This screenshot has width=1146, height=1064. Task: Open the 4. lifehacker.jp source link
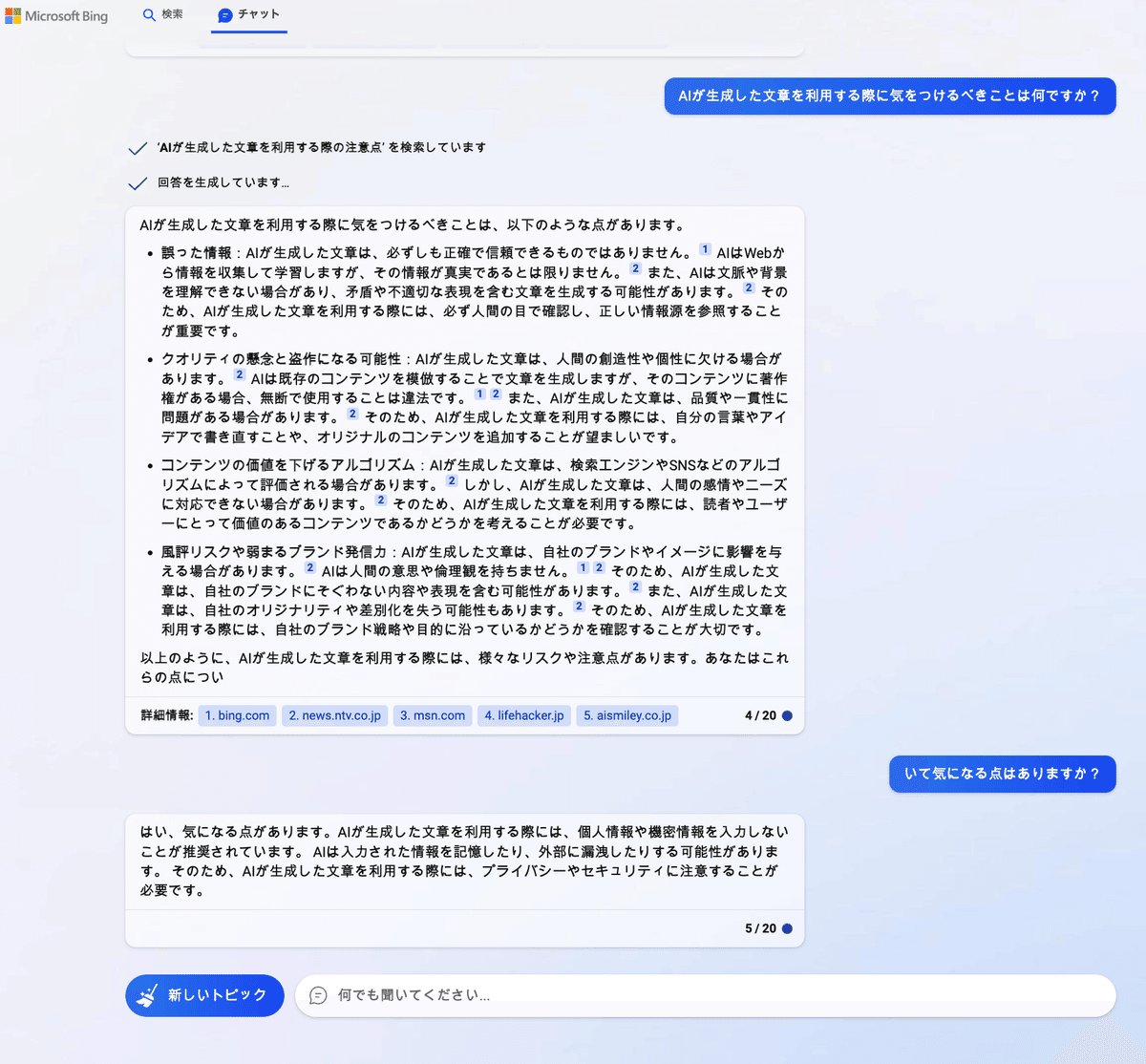pyautogui.click(x=524, y=715)
